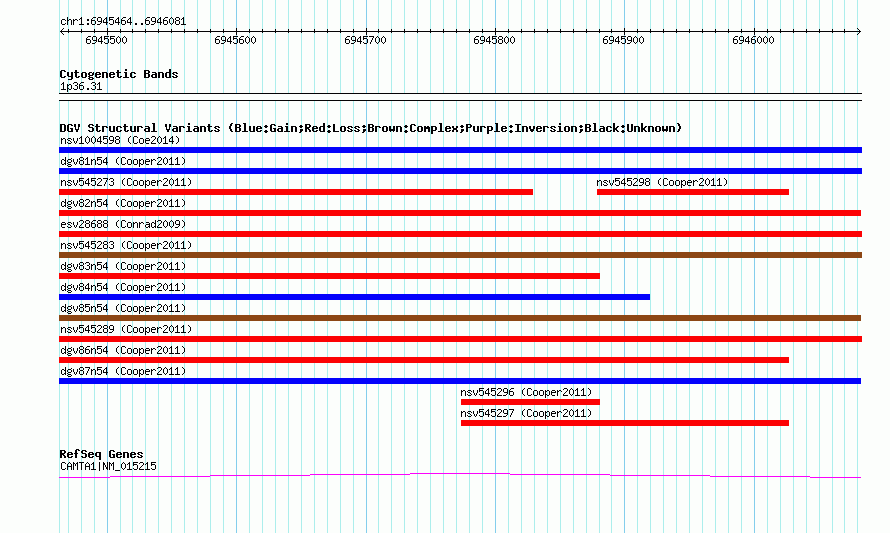Click ruler position 6945600

coord(236,40)
